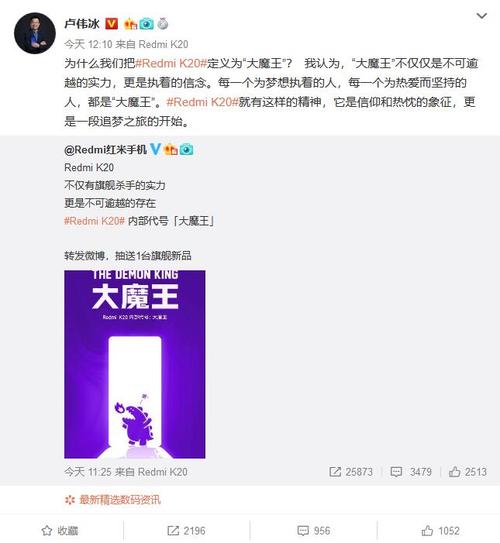Open 最新精选数码资讯 topic link
Screen dimensions: 500x543
(120, 500)
